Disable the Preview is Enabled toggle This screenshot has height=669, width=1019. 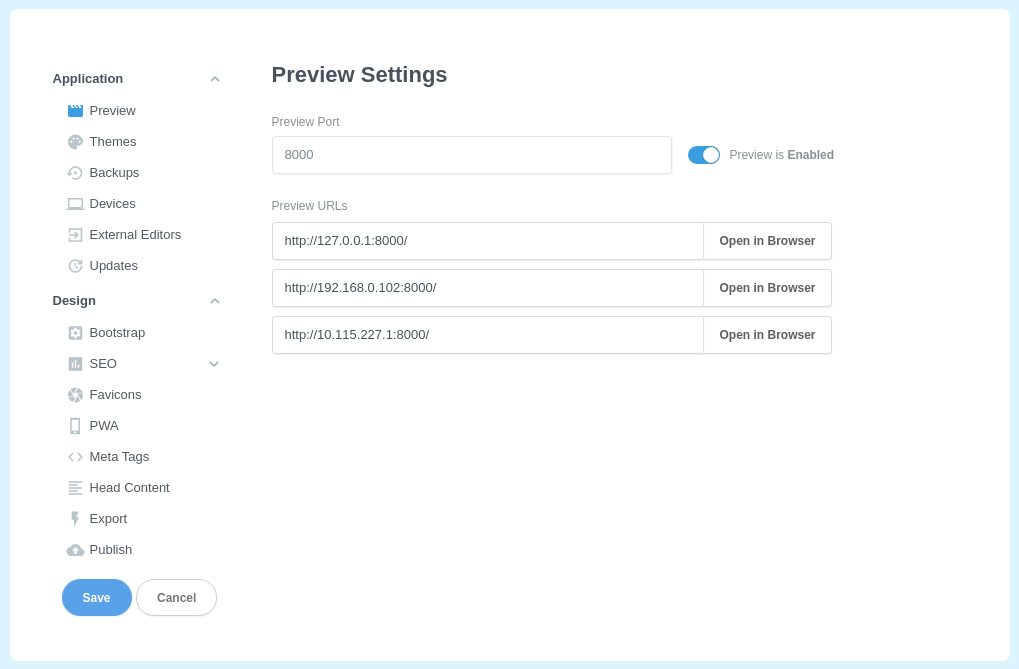(x=703, y=154)
